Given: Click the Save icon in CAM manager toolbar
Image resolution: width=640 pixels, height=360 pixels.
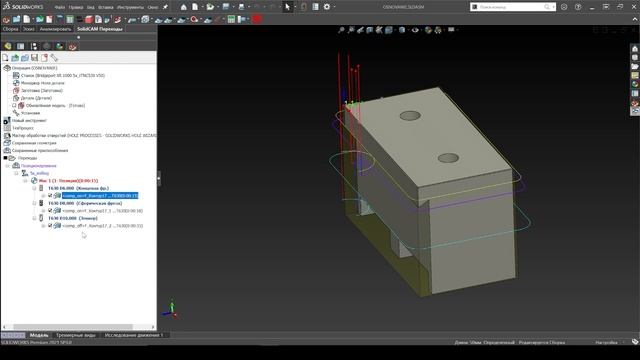Looking at the screenshot, I should [x=35, y=58].
